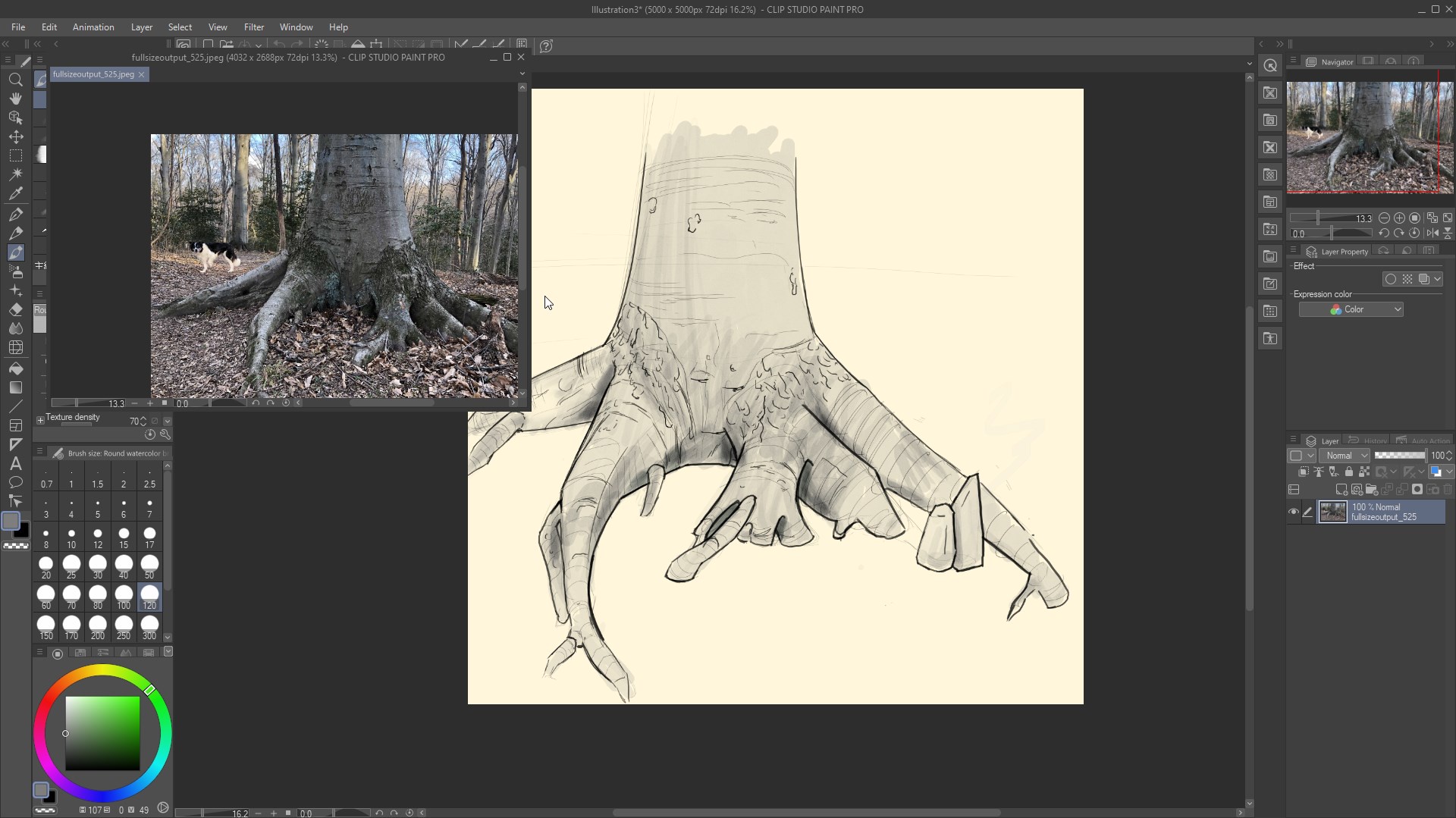Screen dimensions: 1456x818
Task: Toggle Lock layer padlock
Action: click(1348, 472)
